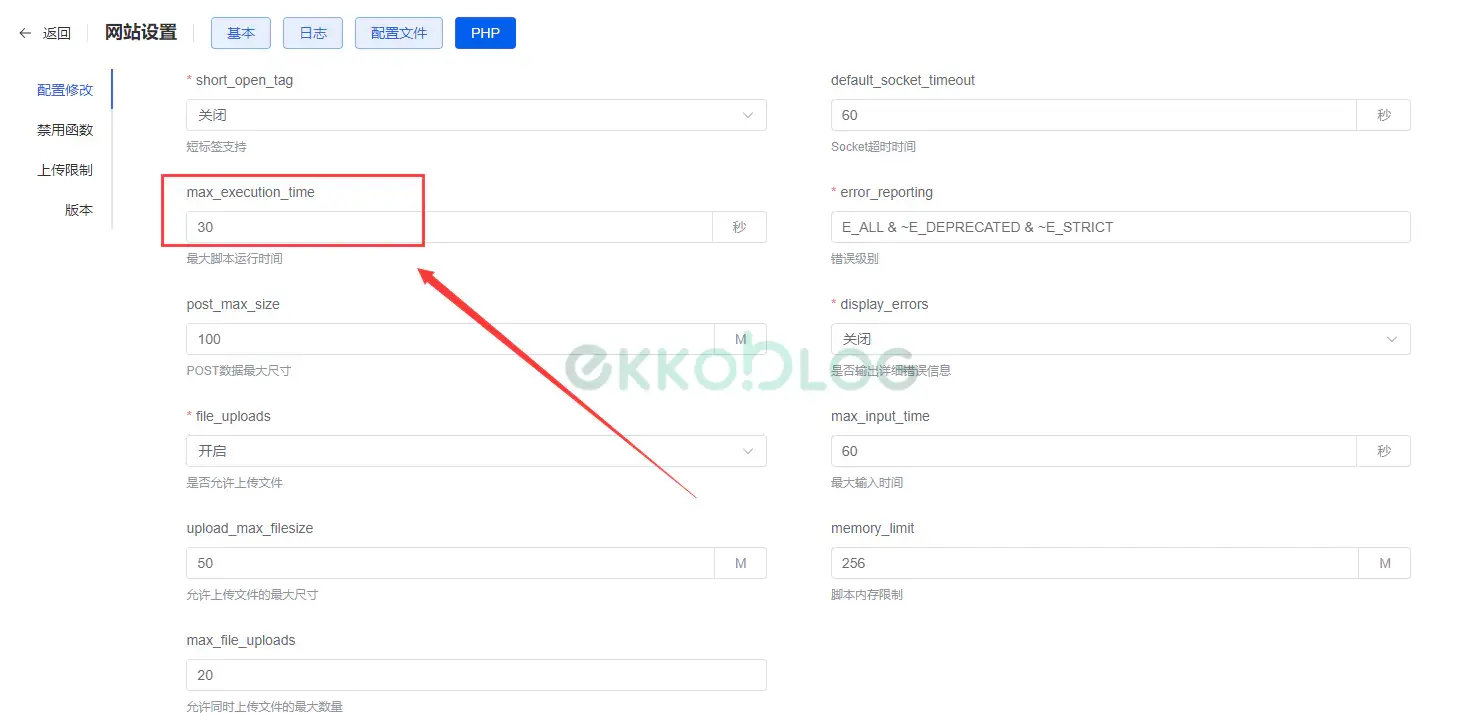The width and height of the screenshot is (1460, 713).
Task: Expand the display_errors dropdown
Action: (1120, 339)
